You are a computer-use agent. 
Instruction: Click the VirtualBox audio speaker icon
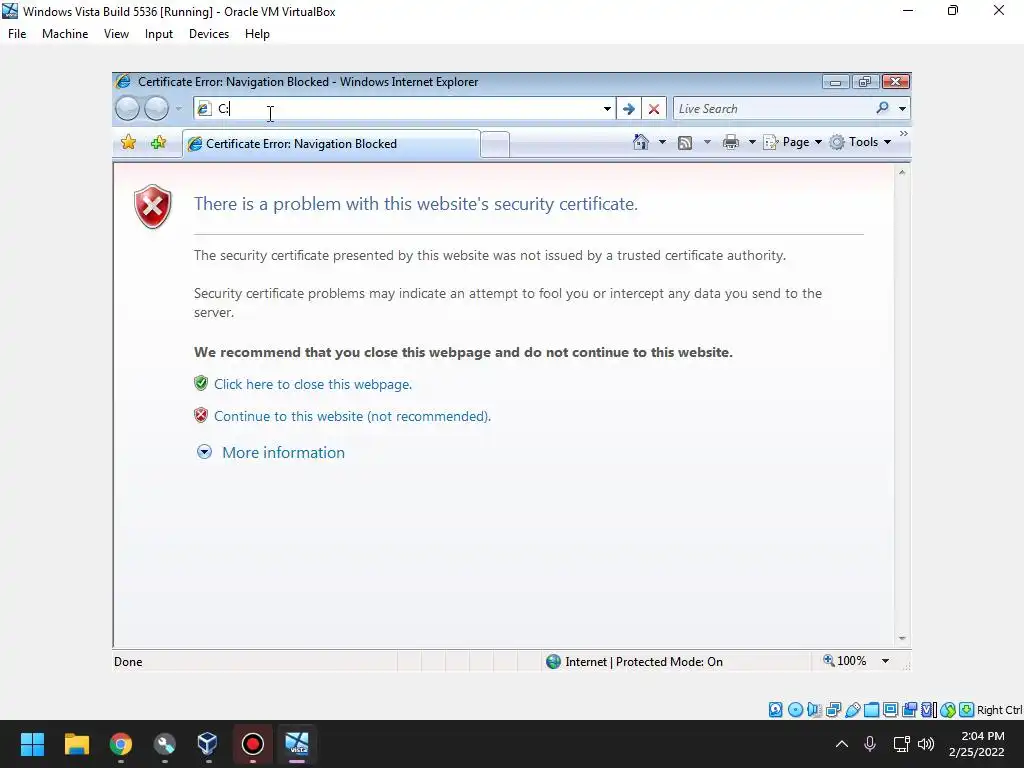[x=814, y=710]
